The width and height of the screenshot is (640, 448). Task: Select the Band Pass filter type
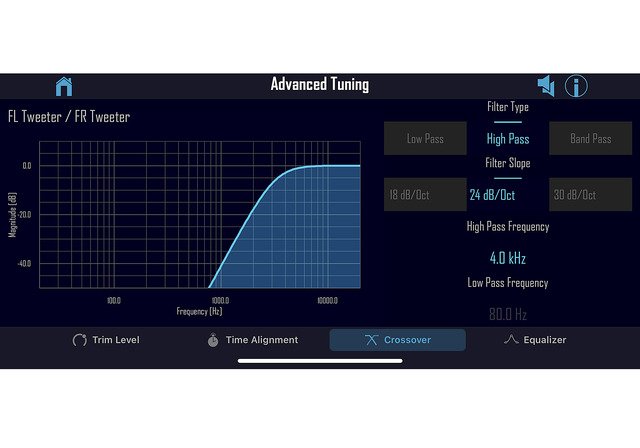pos(591,138)
